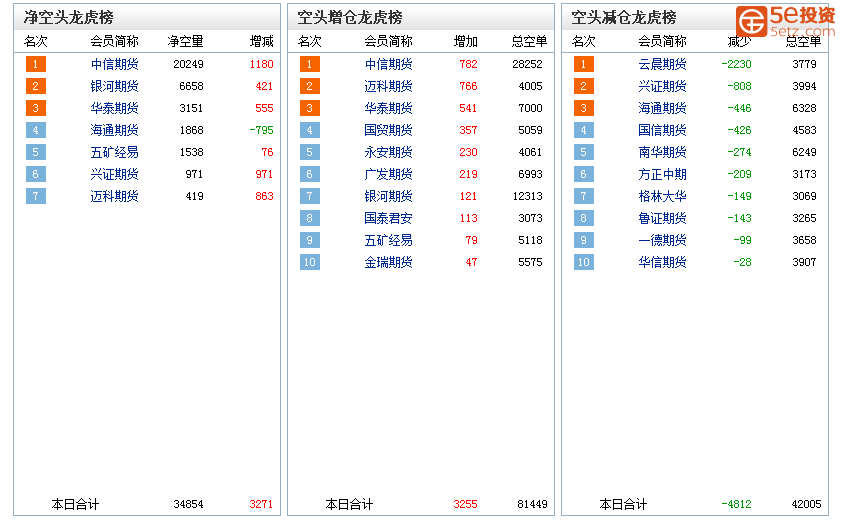
Task: Open 银河期货 link in 空头增仓龙虎榜 table
Action: (389, 197)
